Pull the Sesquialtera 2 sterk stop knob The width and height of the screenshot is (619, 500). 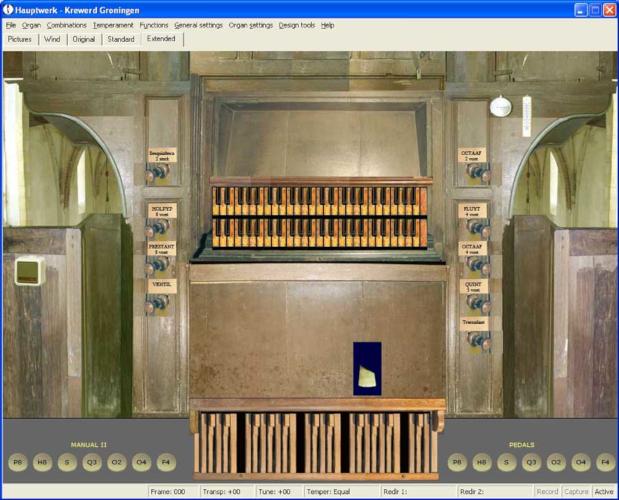pos(157,173)
